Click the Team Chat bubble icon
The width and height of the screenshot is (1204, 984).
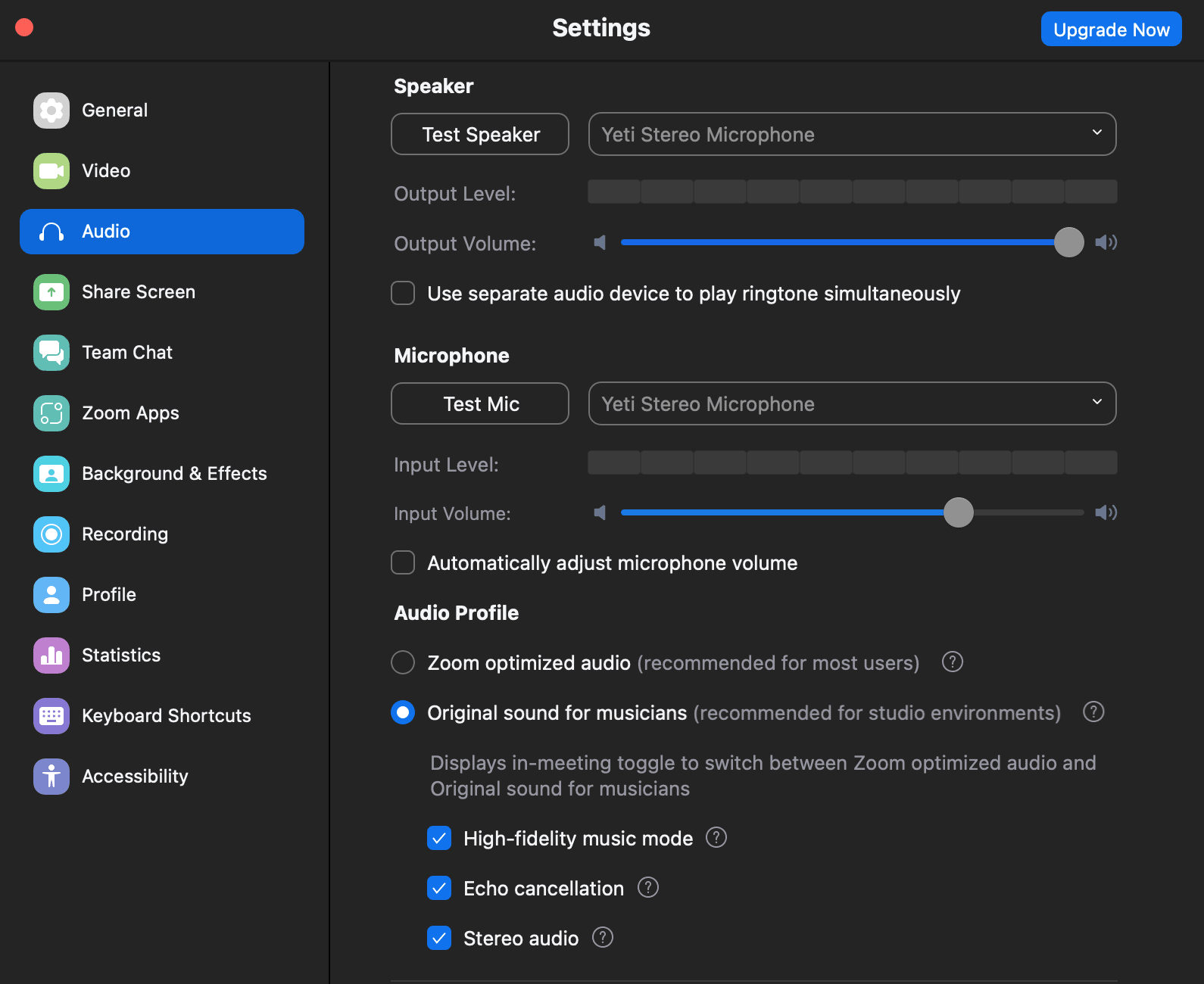pyautogui.click(x=51, y=353)
